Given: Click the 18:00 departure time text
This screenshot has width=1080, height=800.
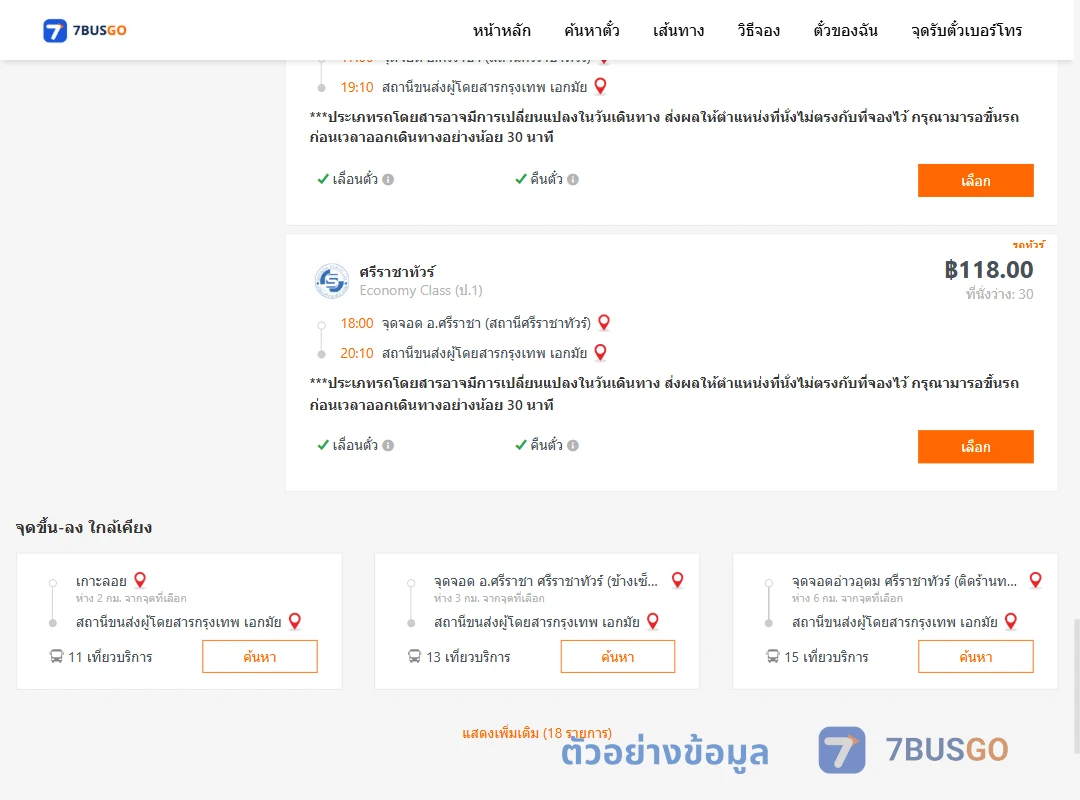Looking at the screenshot, I should tap(357, 323).
